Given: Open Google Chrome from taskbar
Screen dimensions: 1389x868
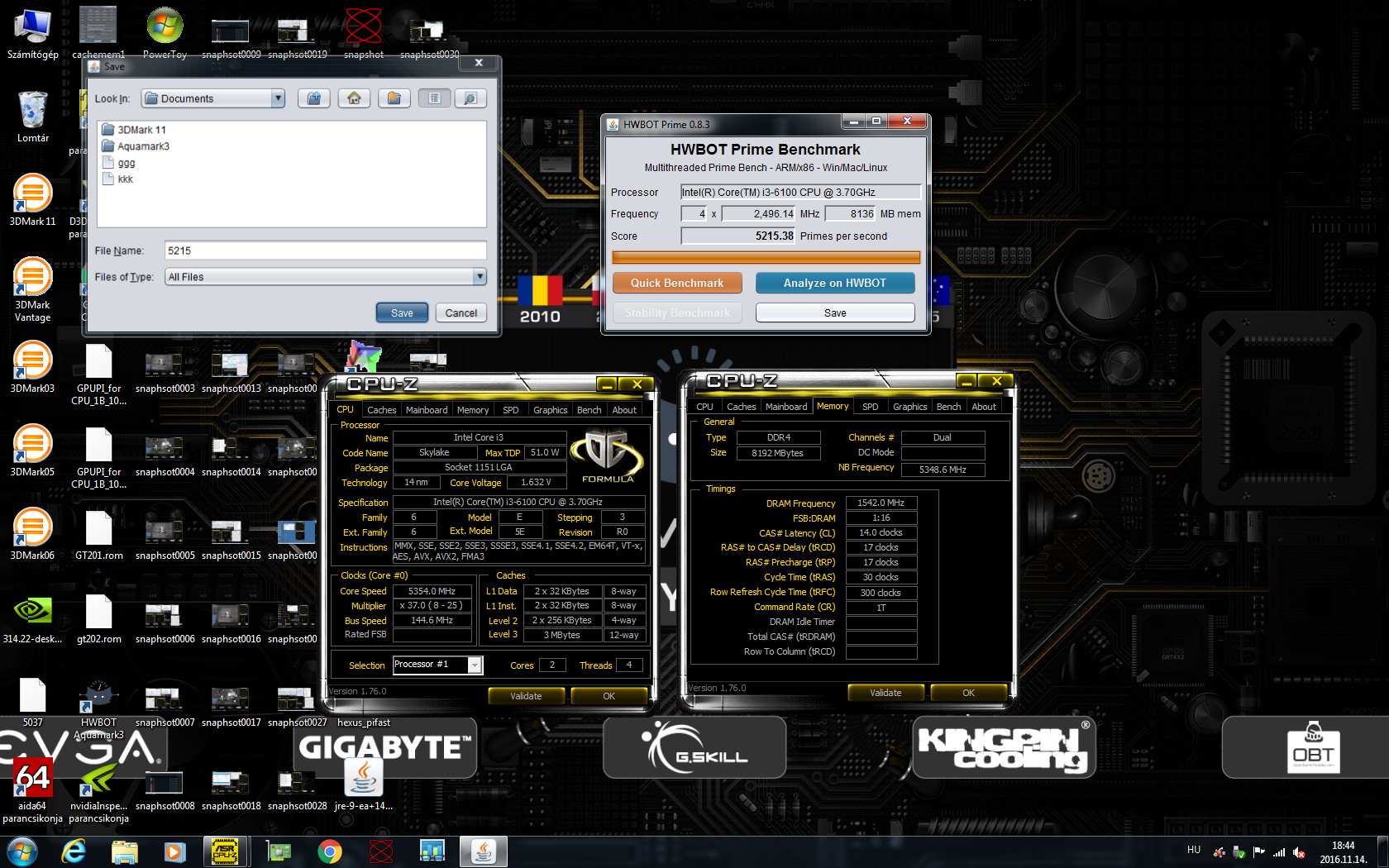Looking at the screenshot, I should [330, 851].
